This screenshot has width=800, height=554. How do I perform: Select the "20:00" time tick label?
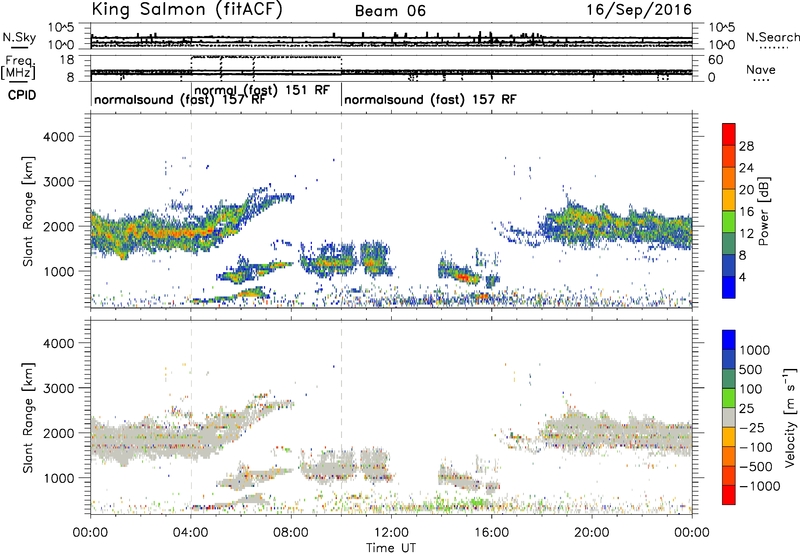(x=592, y=533)
